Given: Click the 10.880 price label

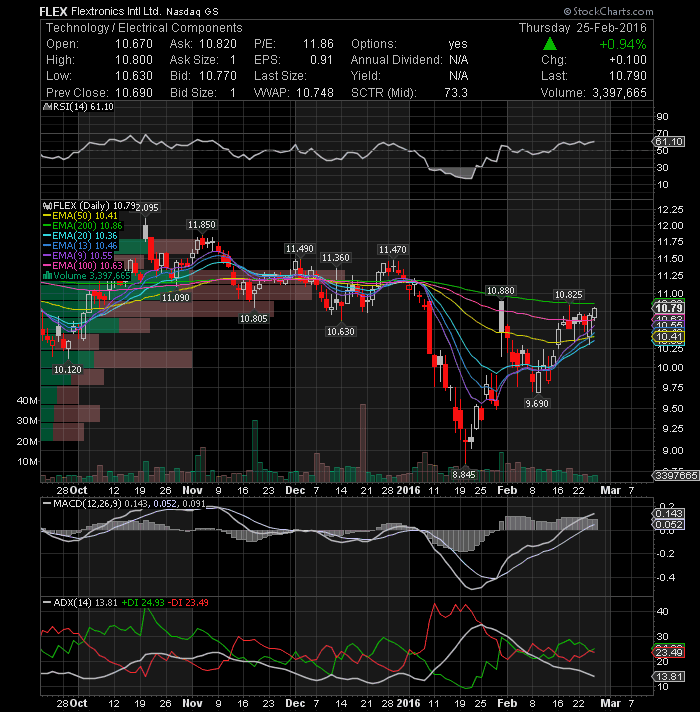Looking at the screenshot, I should pos(500,291).
